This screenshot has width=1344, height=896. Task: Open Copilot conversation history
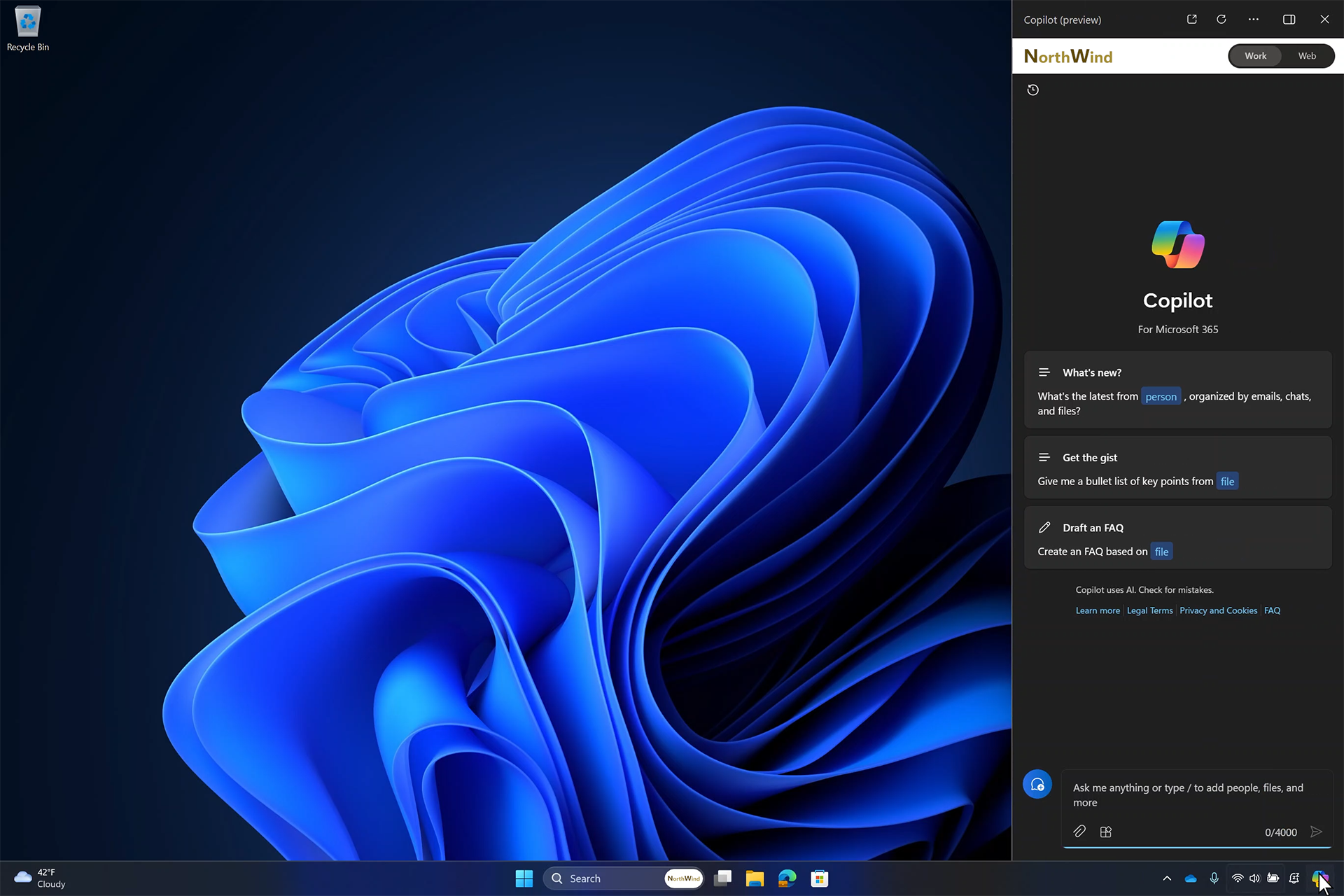(1033, 89)
